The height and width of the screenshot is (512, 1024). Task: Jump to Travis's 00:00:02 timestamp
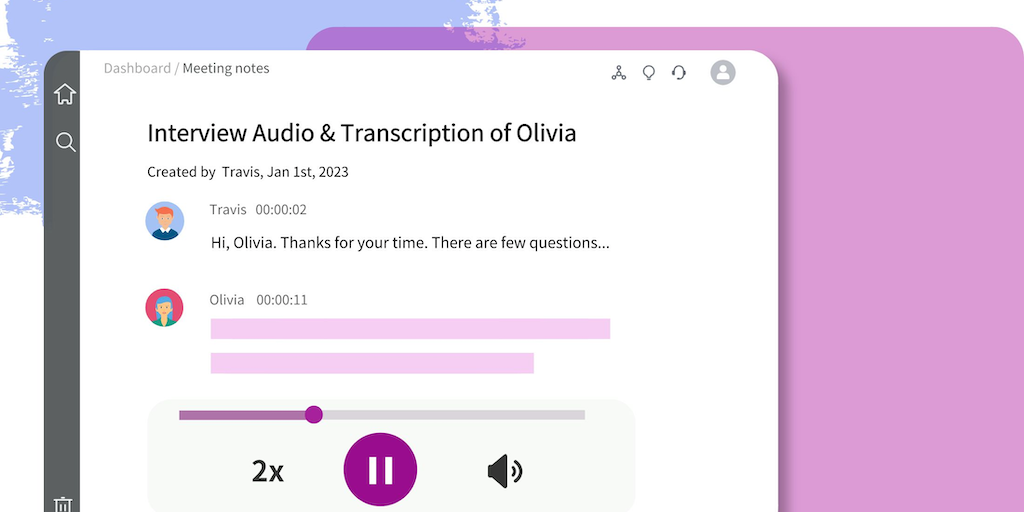[281, 210]
